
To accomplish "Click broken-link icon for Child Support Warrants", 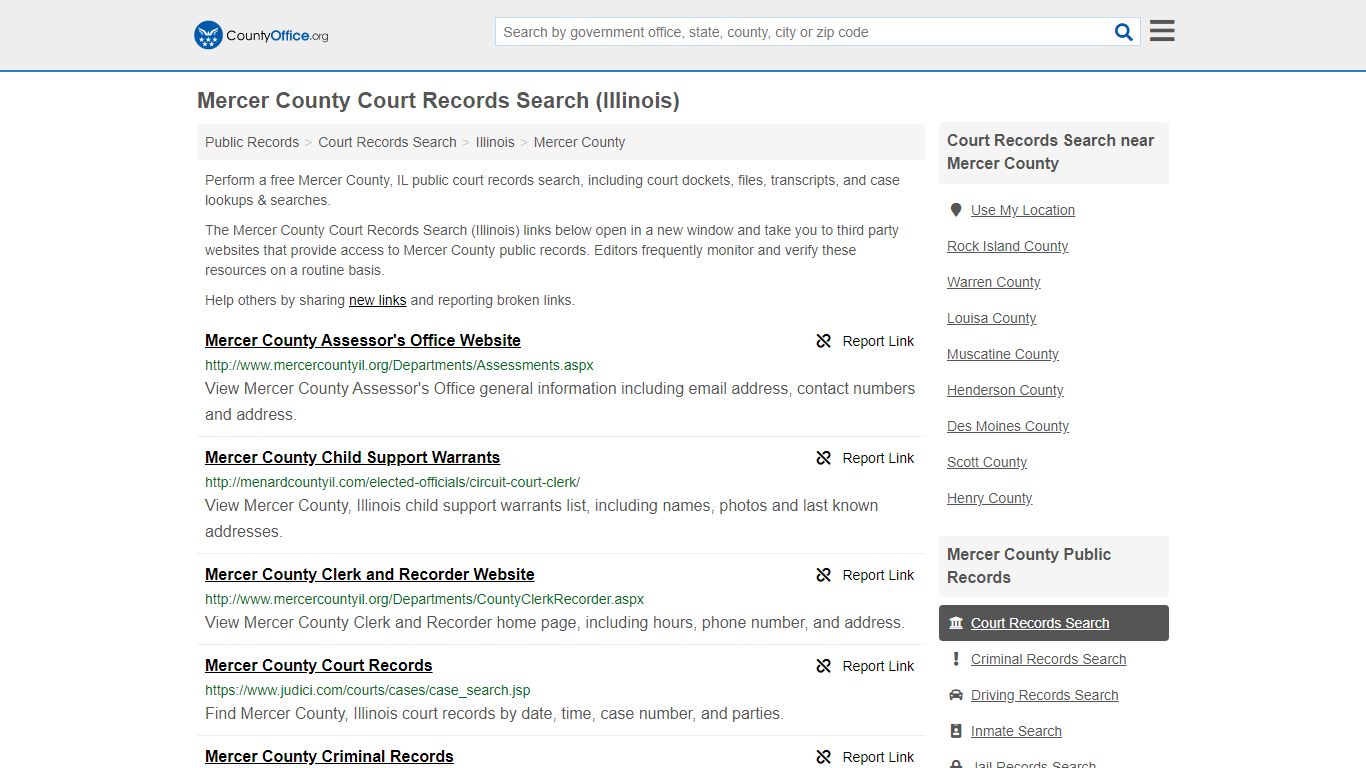I will point(823,458).
